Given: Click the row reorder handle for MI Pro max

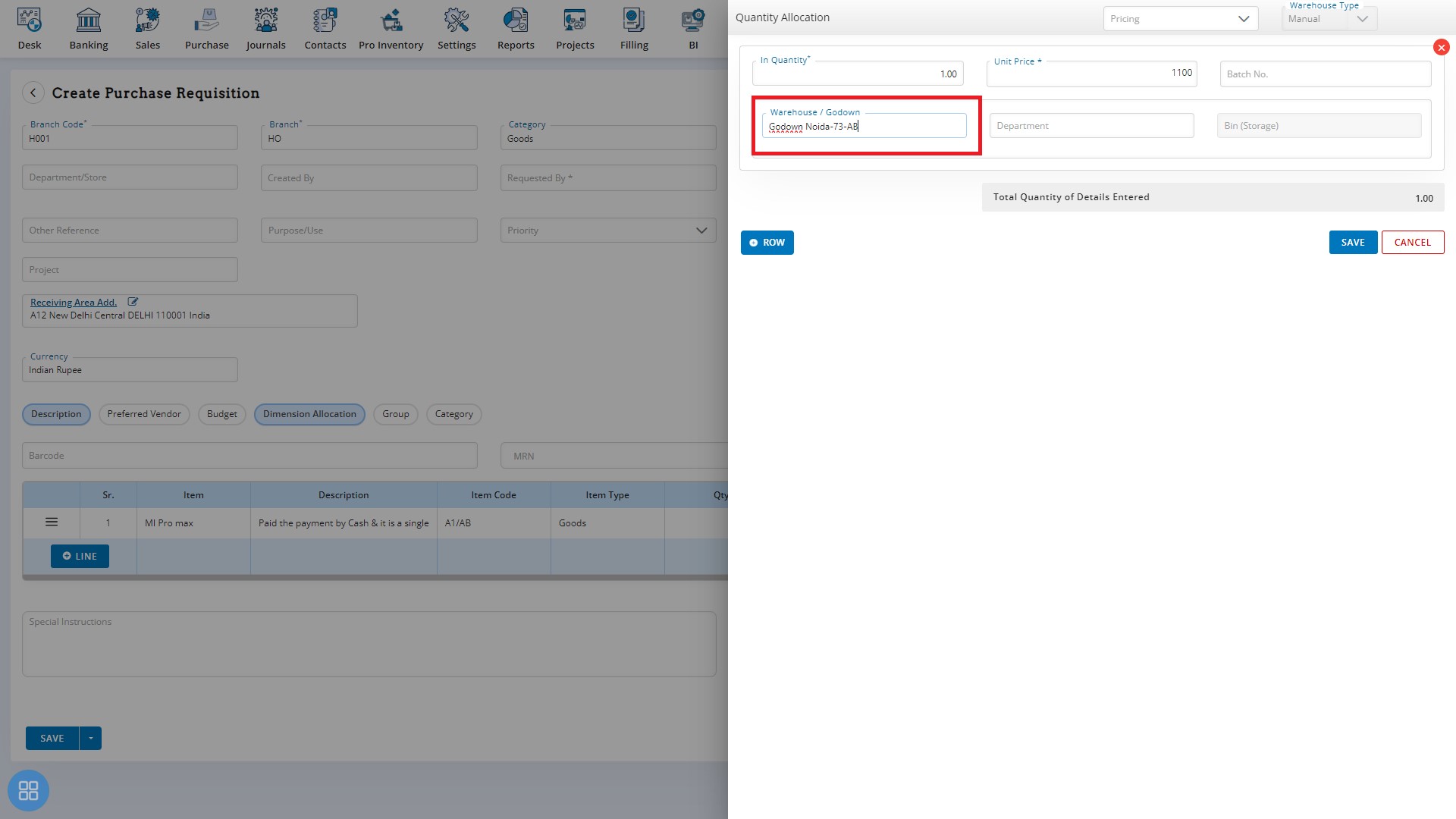Looking at the screenshot, I should point(52,522).
